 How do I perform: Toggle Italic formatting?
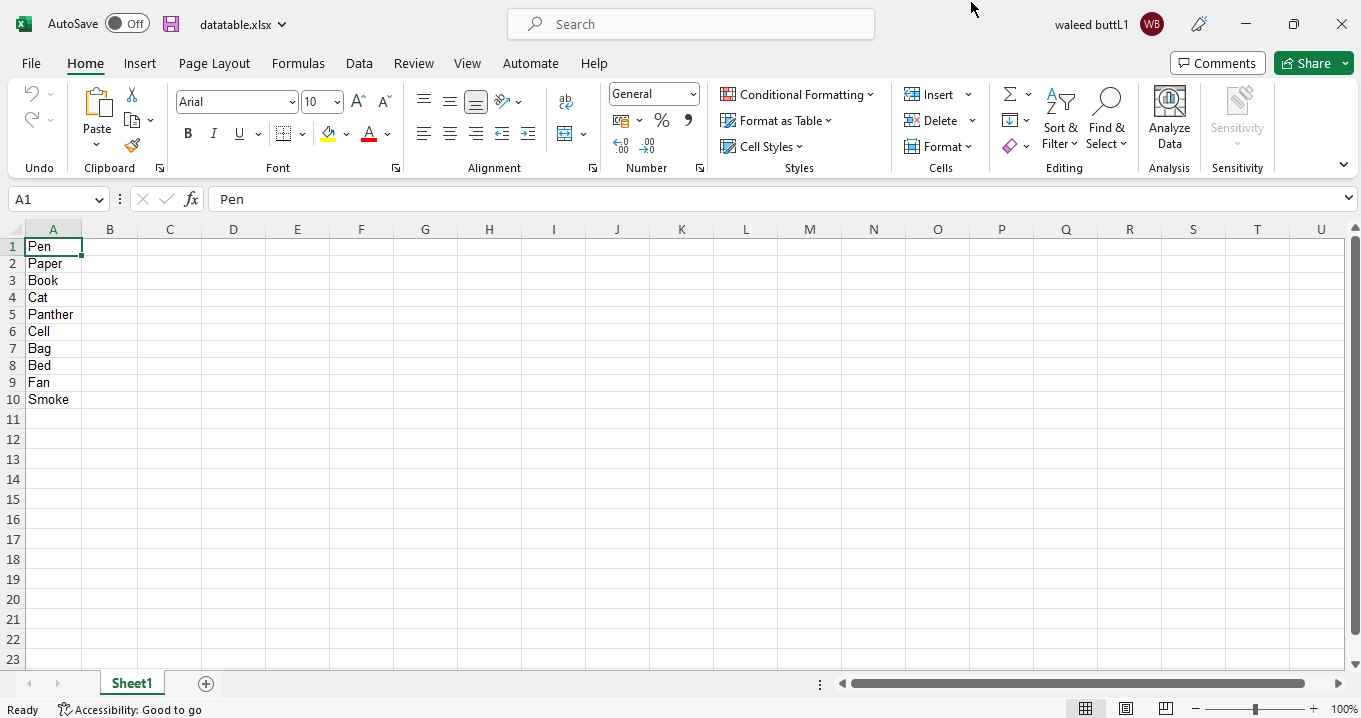[x=213, y=134]
